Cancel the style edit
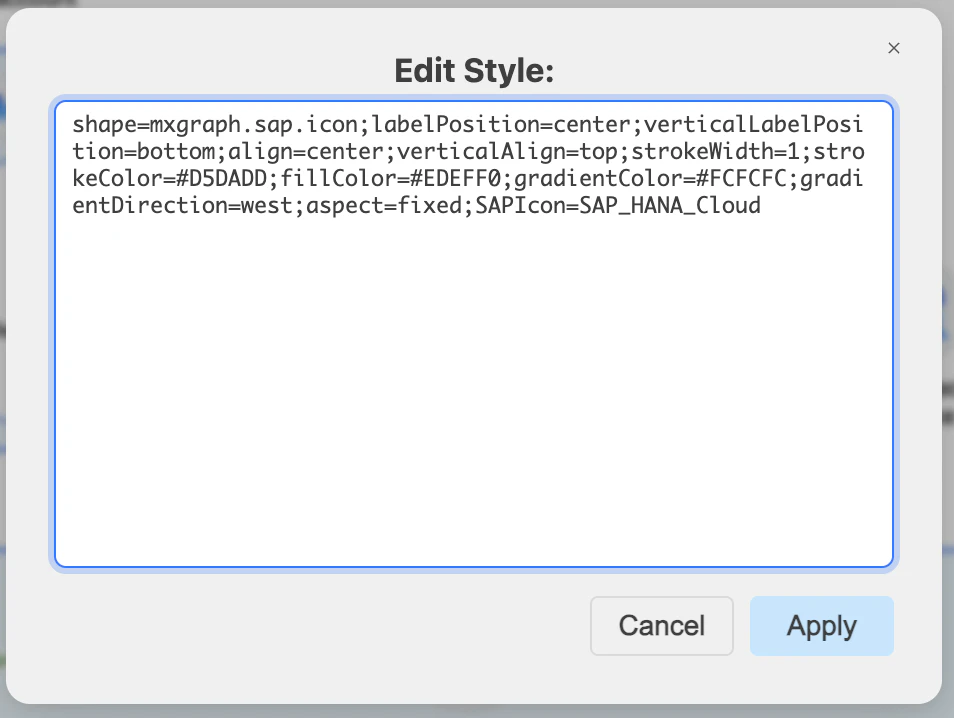This screenshot has height=718, width=954. tap(661, 626)
